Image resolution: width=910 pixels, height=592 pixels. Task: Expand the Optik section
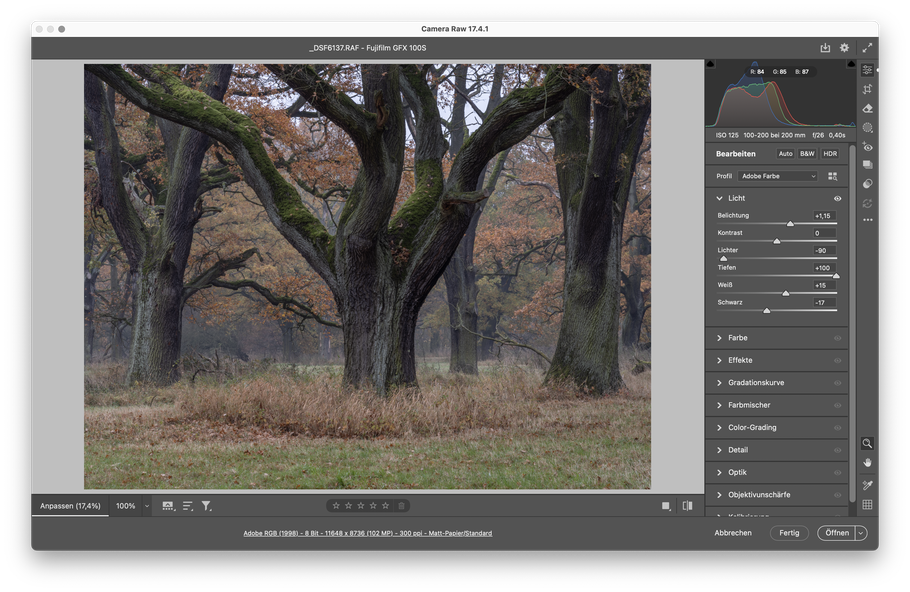720,472
